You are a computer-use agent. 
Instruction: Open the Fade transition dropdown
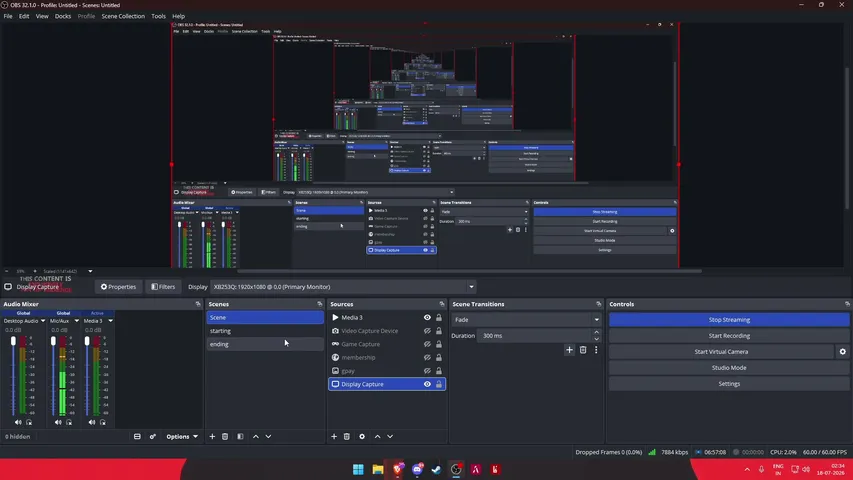coord(526,320)
